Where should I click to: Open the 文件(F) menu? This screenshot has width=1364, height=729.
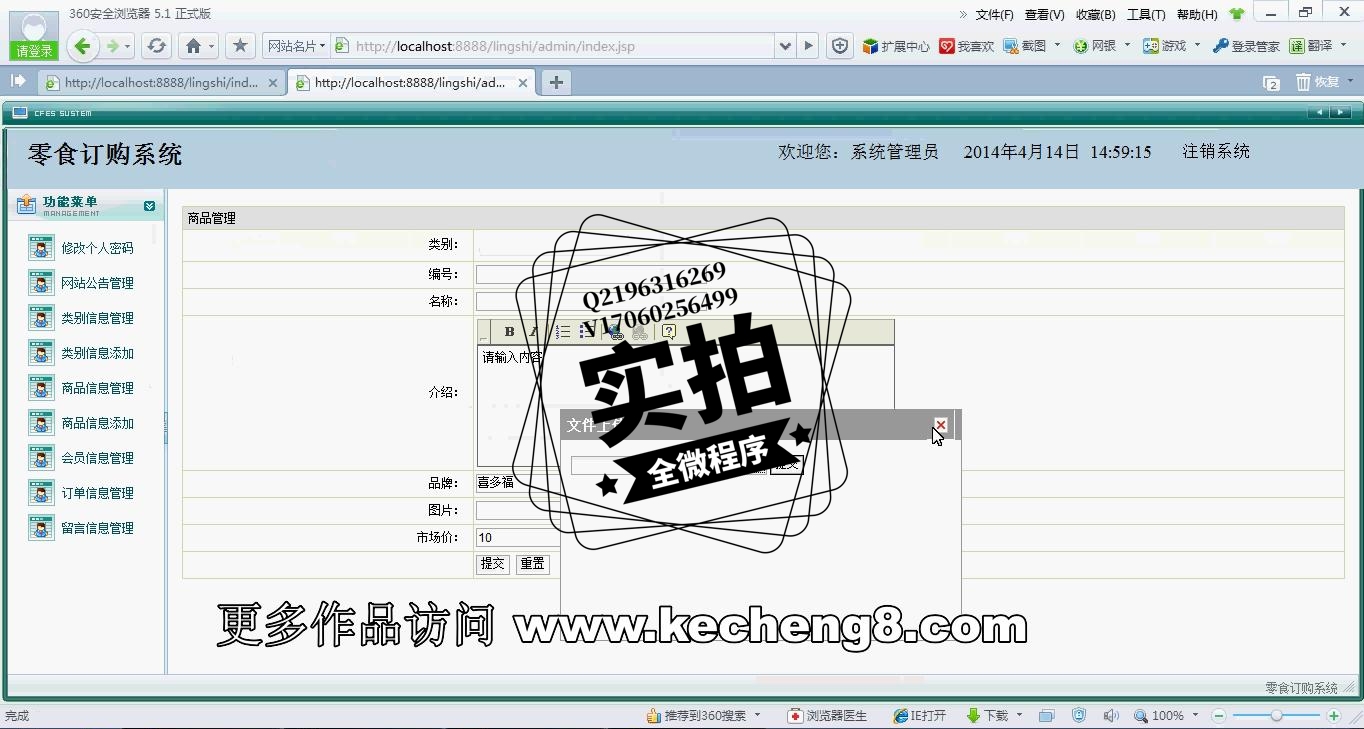coord(994,14)
